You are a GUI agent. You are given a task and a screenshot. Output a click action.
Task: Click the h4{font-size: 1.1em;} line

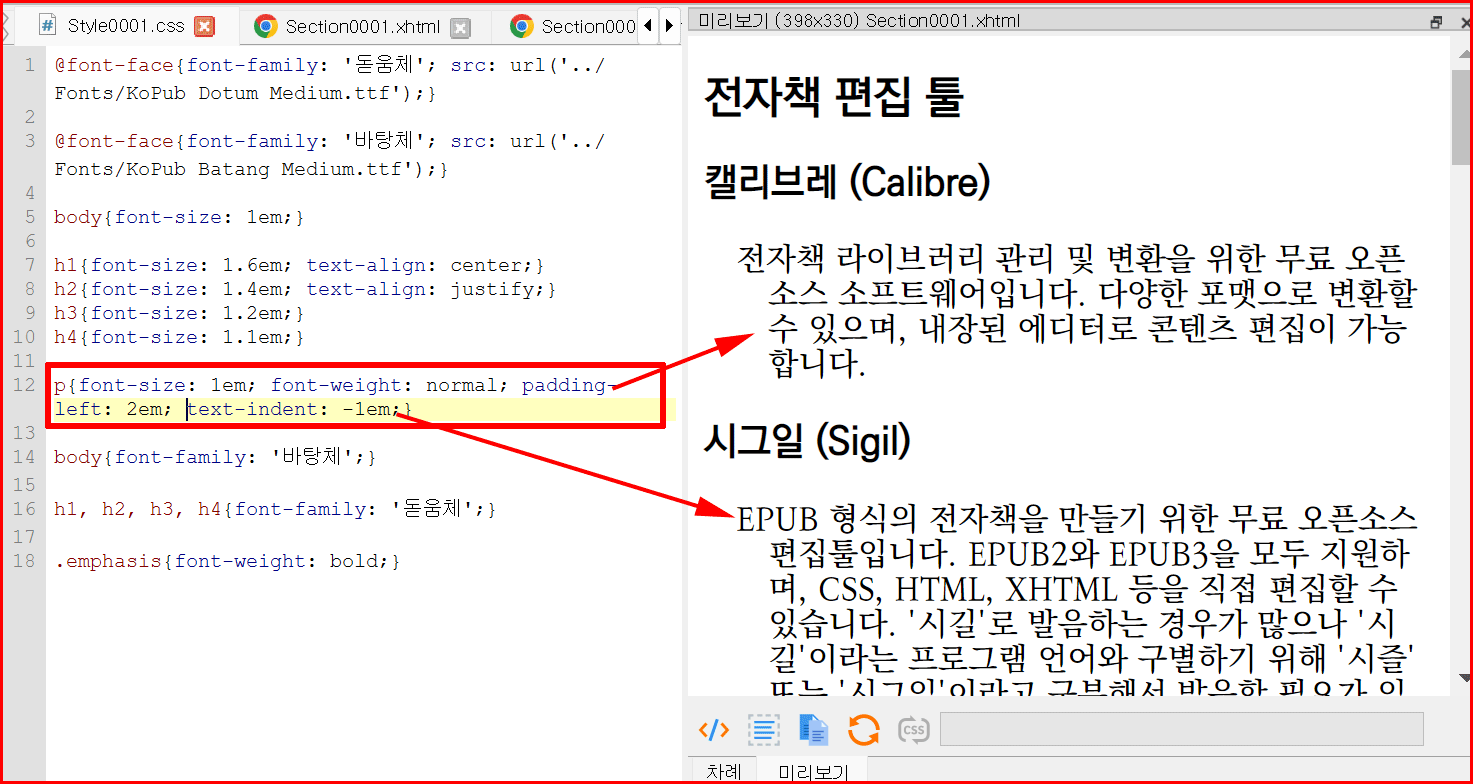tap(179, 337)
